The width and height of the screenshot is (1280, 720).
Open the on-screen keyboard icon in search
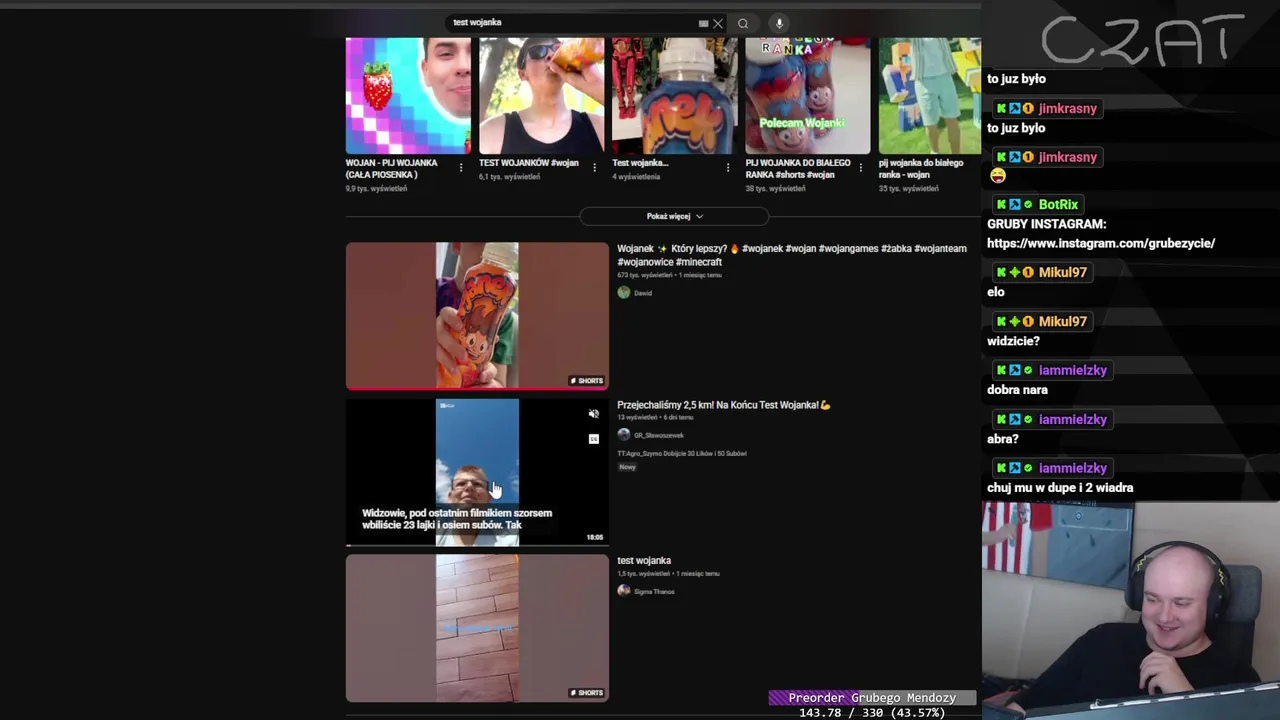[703, 23]
